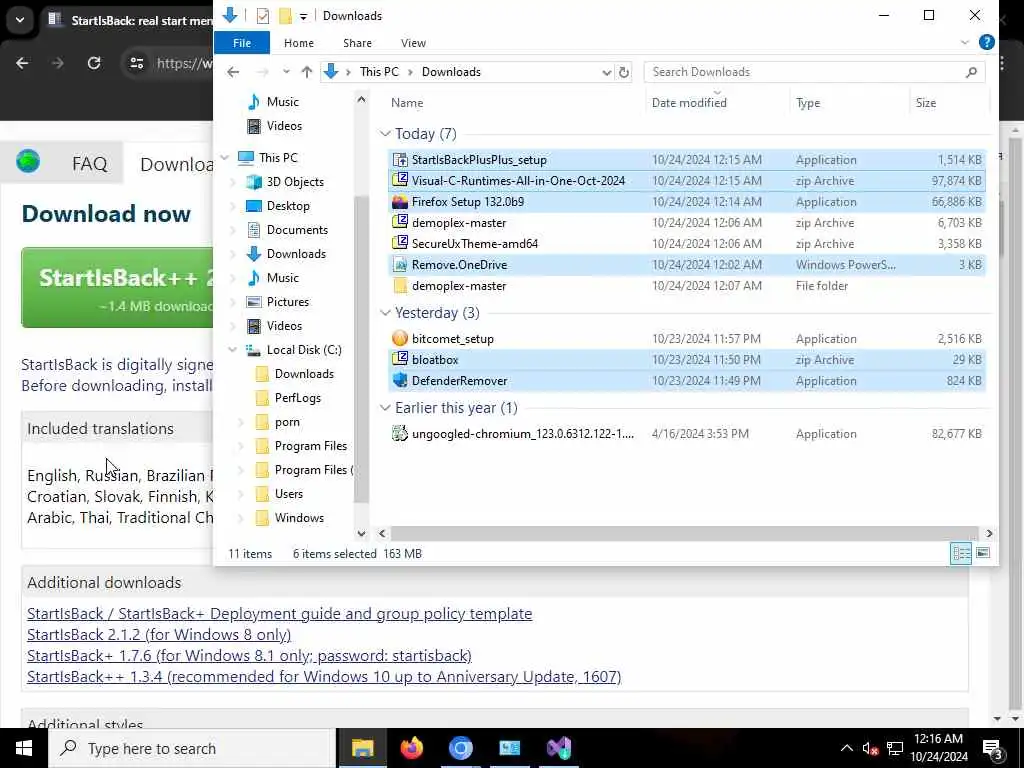
Task: Collapse the Today (7) group
Action: pyautogui.click(x=385, y=134)
